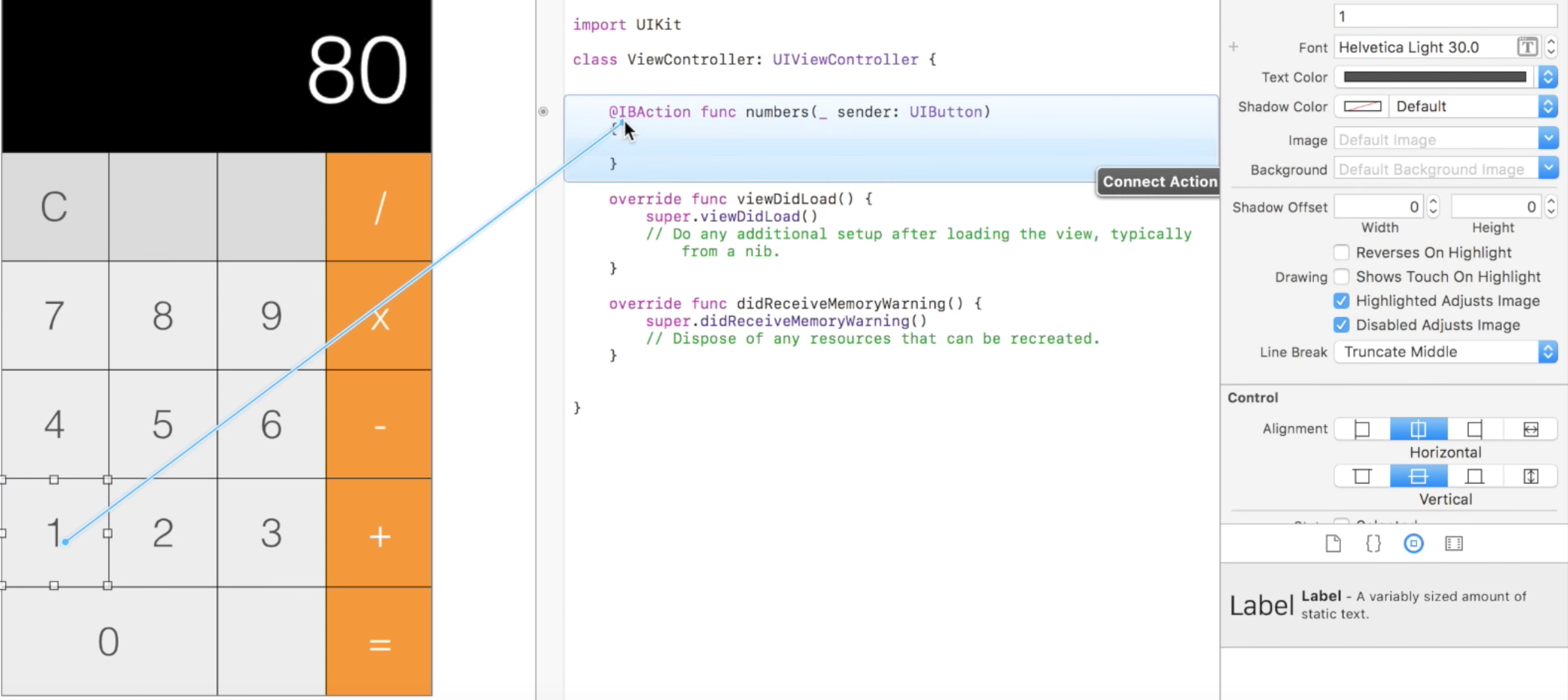
Task: Open the Default Background Image dropdown
Action: (1548, 169)
